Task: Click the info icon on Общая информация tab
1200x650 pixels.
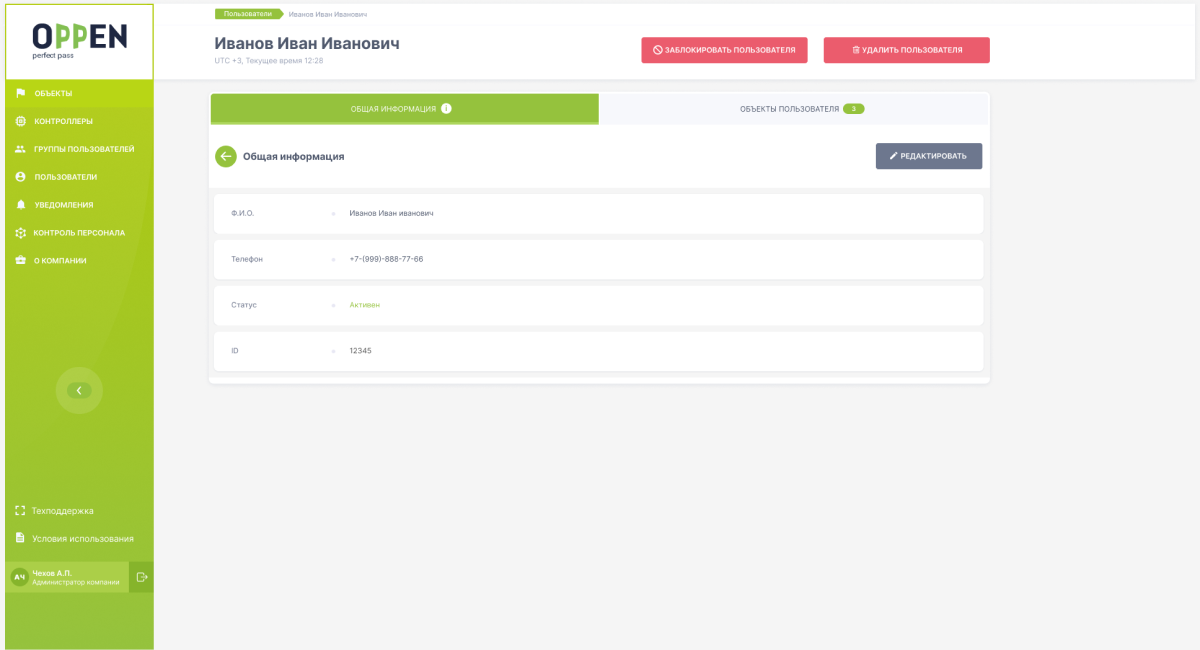Action: tap(446, 109)
